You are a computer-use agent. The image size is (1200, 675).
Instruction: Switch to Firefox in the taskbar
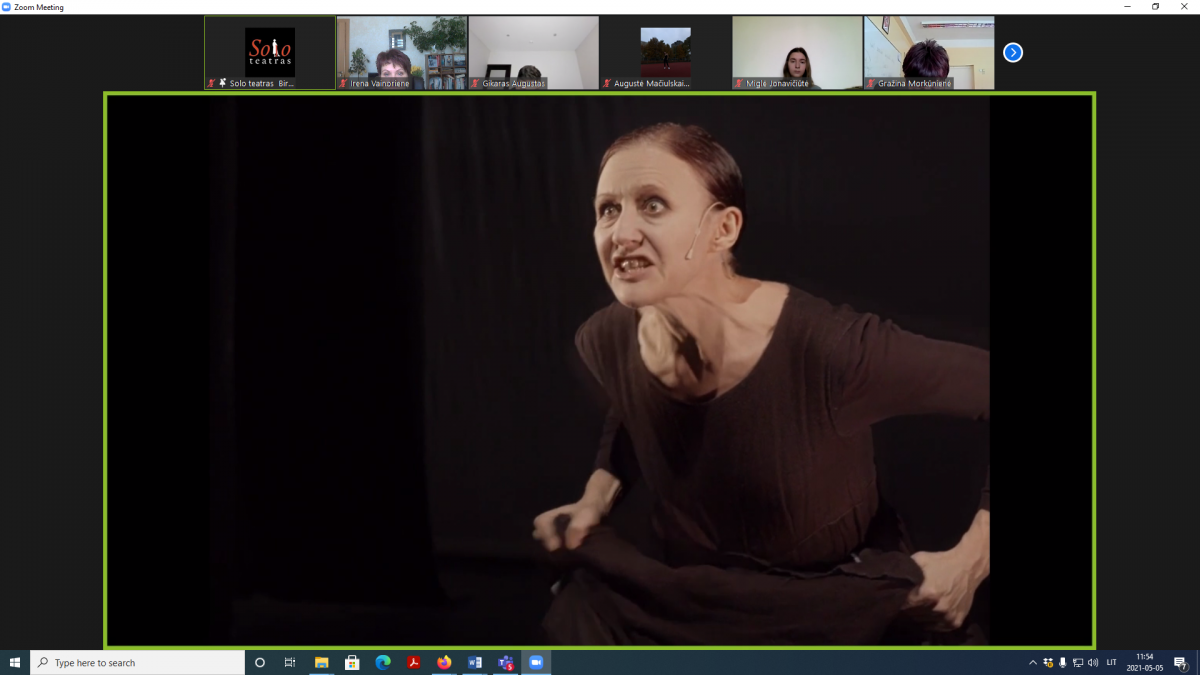[x=444, y=662]
